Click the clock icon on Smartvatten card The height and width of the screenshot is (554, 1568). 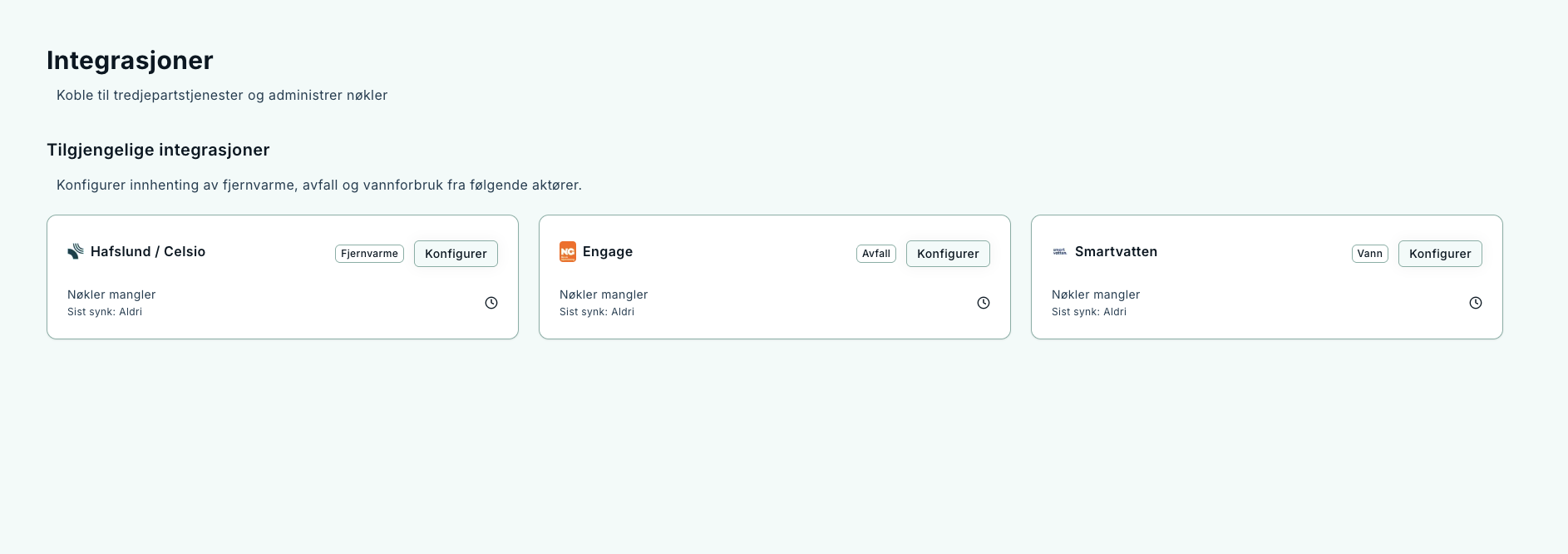pyautogui.click(x=1476, y=303)
